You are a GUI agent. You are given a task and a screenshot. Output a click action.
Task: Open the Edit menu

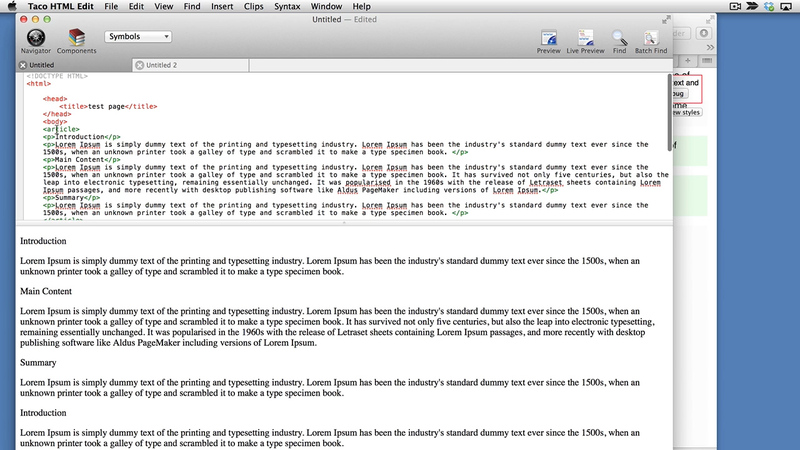click(136, 7)
